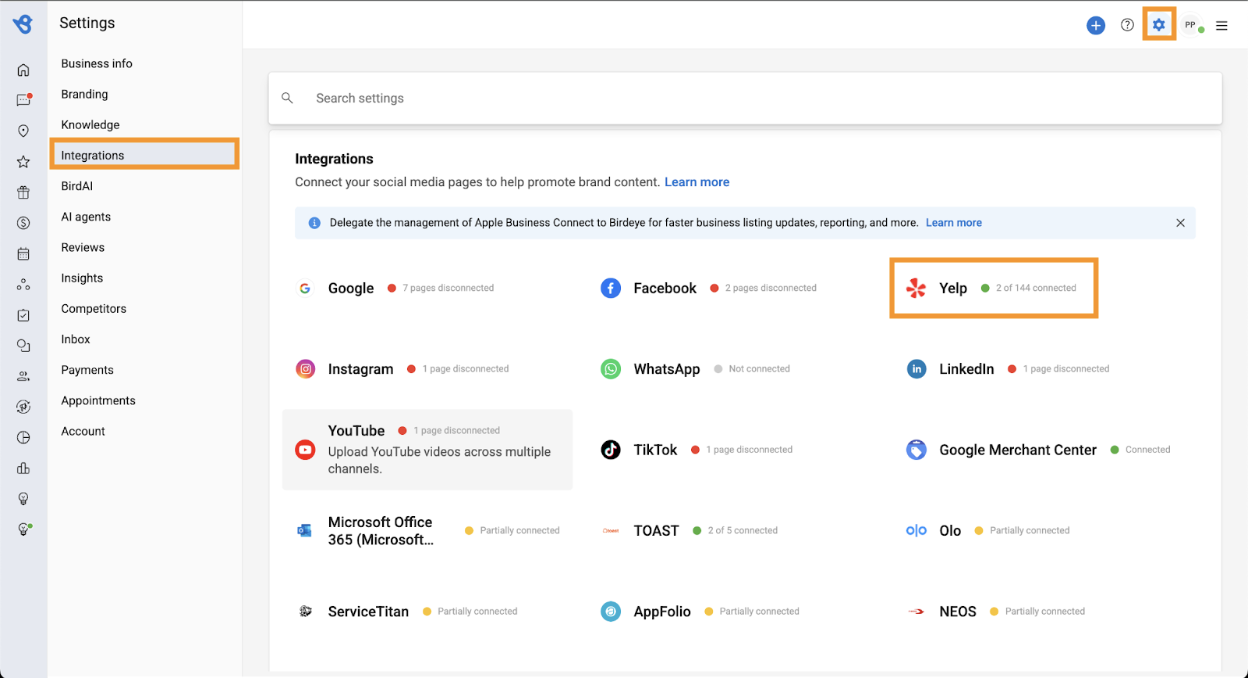Image resolution: width=1248 pixels, height=680 pixels.
Task: Open Inbox messages icon with red badge
Action: click(23, 100)
